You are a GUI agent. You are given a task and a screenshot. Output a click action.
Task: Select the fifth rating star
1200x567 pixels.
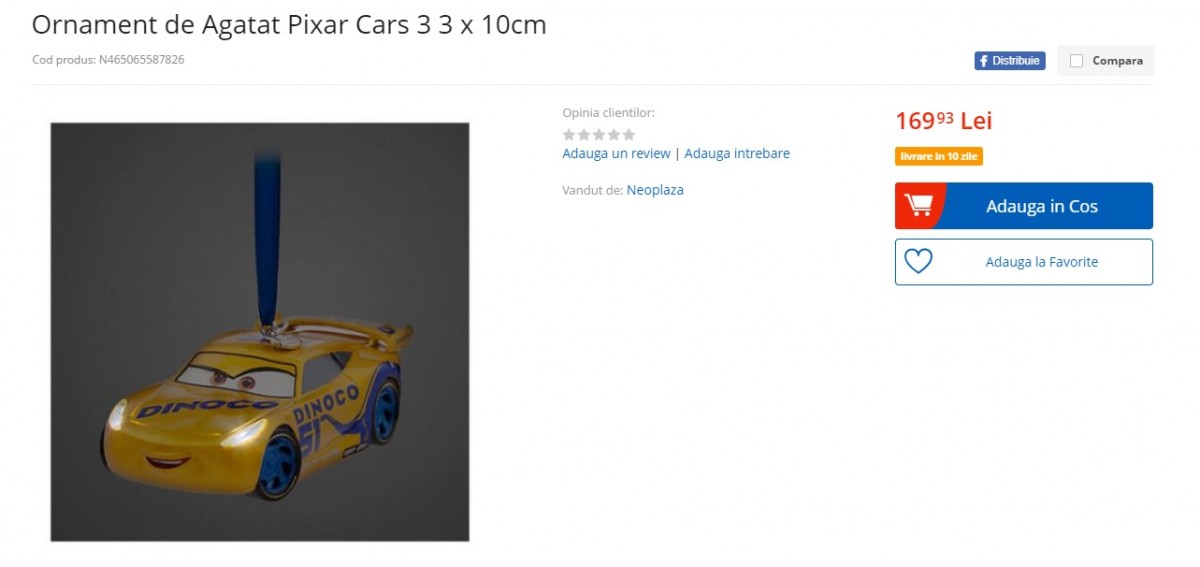629,134
